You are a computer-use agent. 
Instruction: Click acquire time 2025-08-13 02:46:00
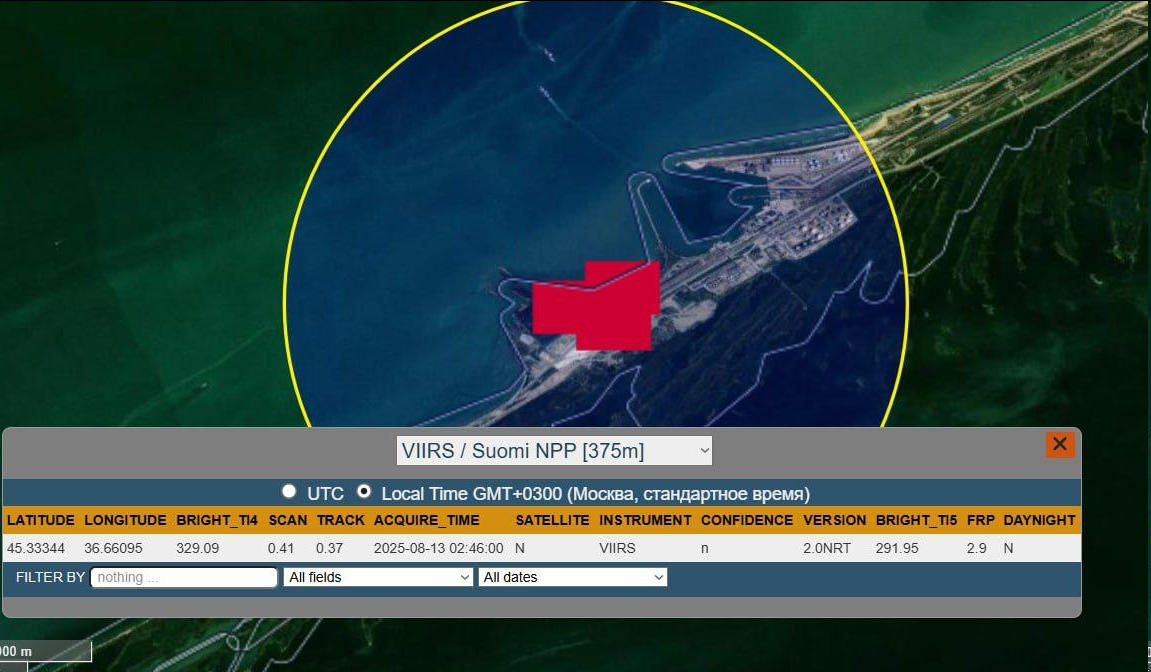tap(438, 548)
